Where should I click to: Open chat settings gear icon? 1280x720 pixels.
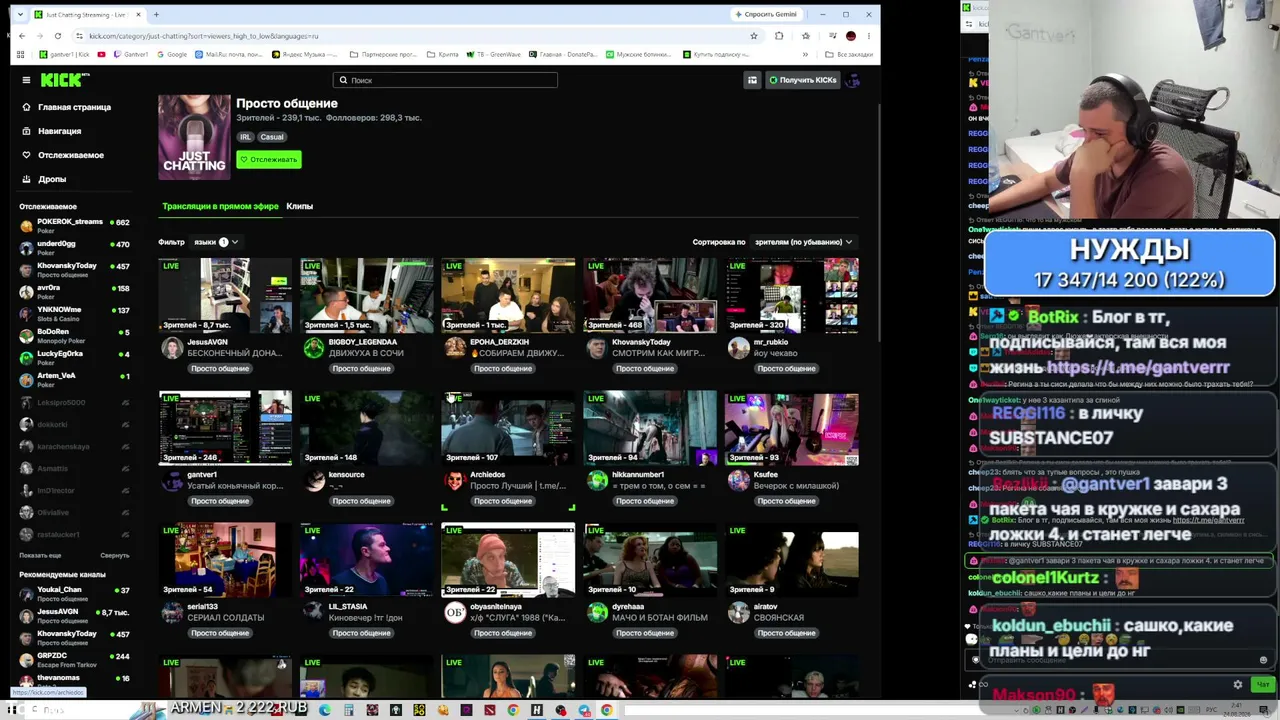tap(1238, 685)
